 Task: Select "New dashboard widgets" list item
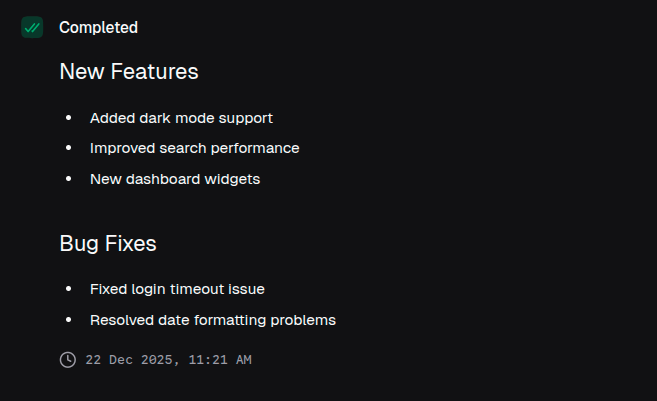tap(175, 179)
